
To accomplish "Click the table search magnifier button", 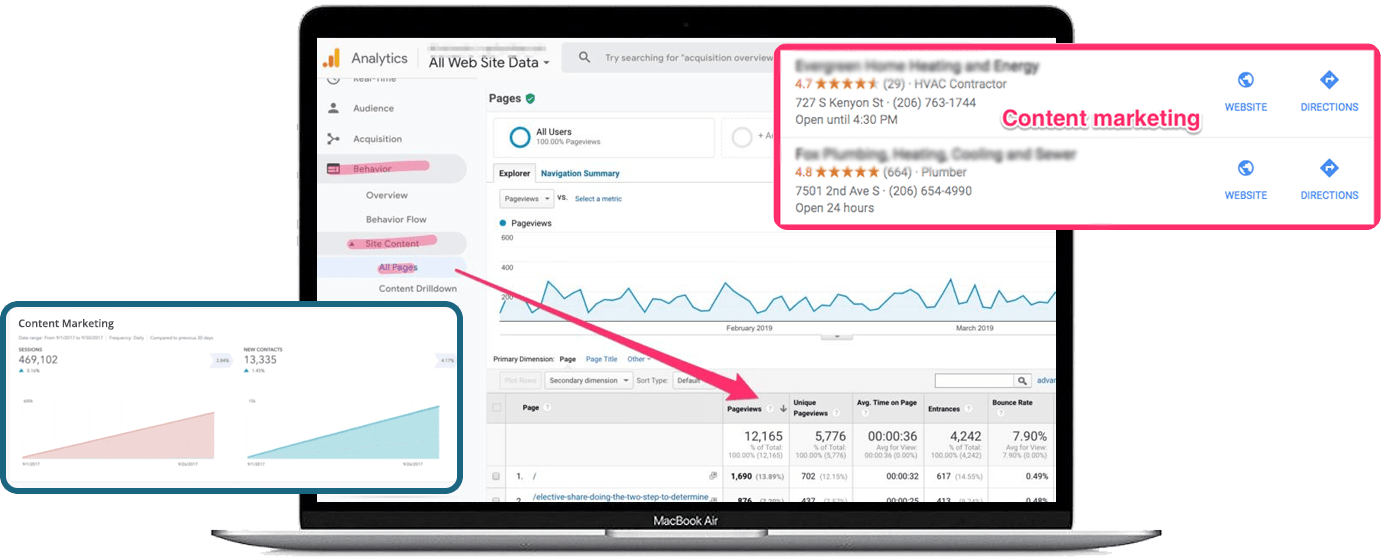I will [x=1022, y=381].
